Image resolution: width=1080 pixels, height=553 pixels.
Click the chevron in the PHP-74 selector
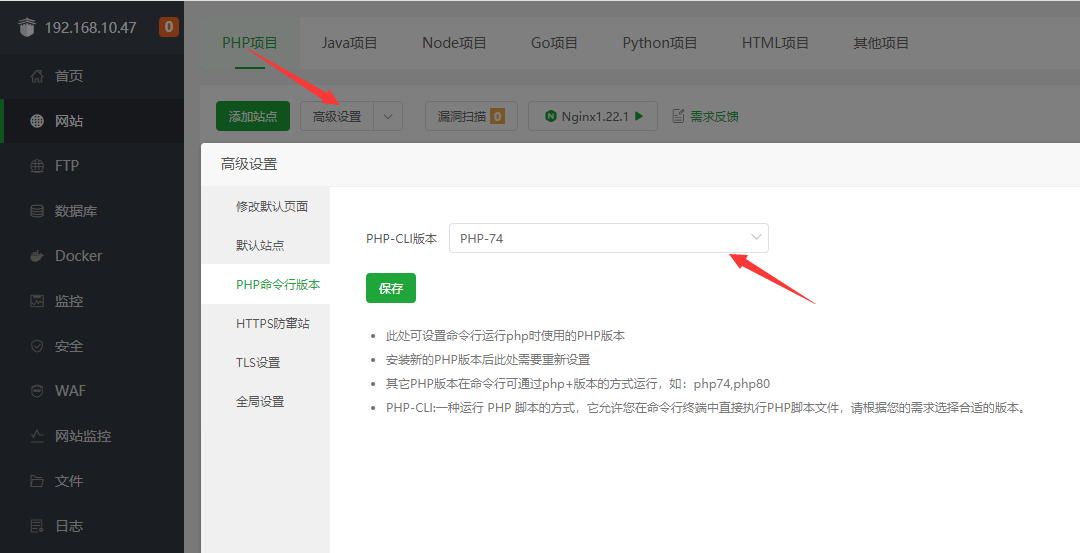[756, 237]
